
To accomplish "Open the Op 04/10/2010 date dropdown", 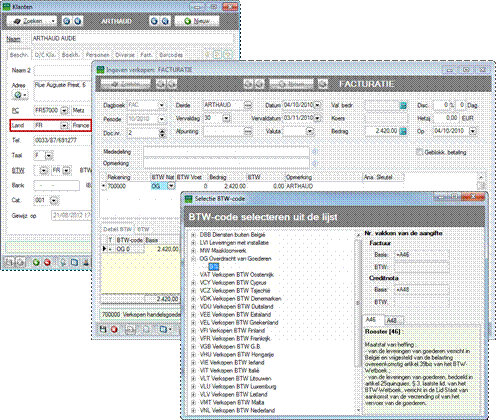I will (x=473, y=131).
